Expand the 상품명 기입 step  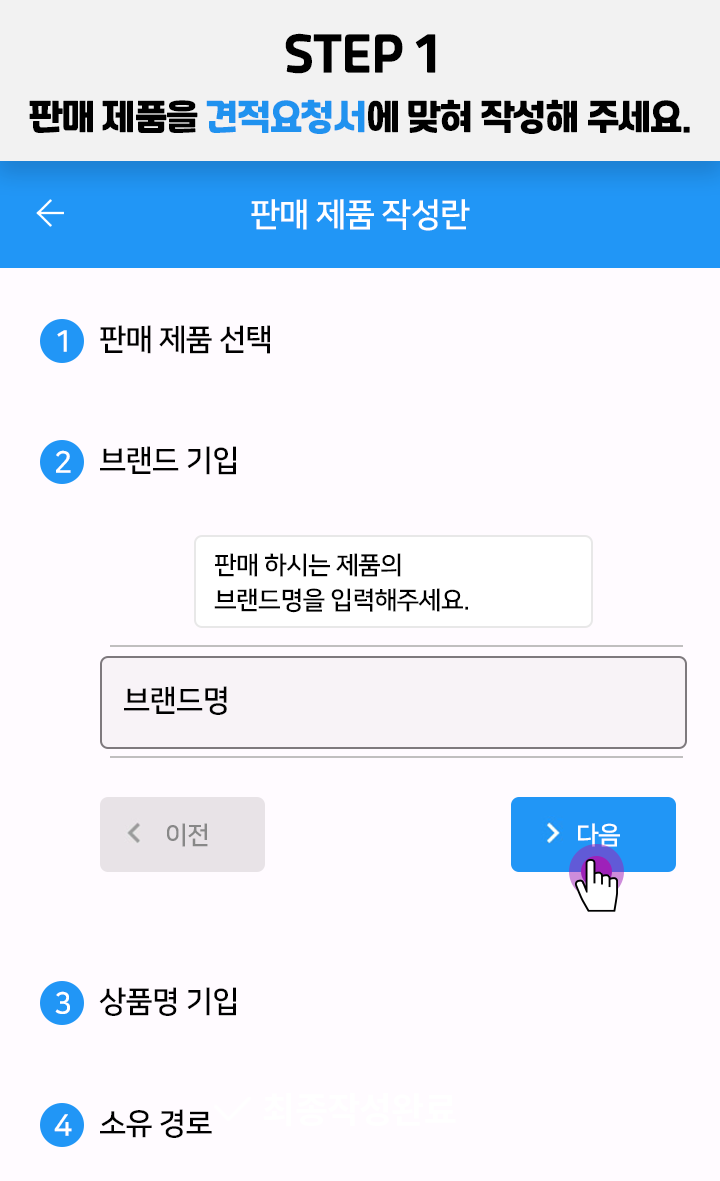point(168,1002)
